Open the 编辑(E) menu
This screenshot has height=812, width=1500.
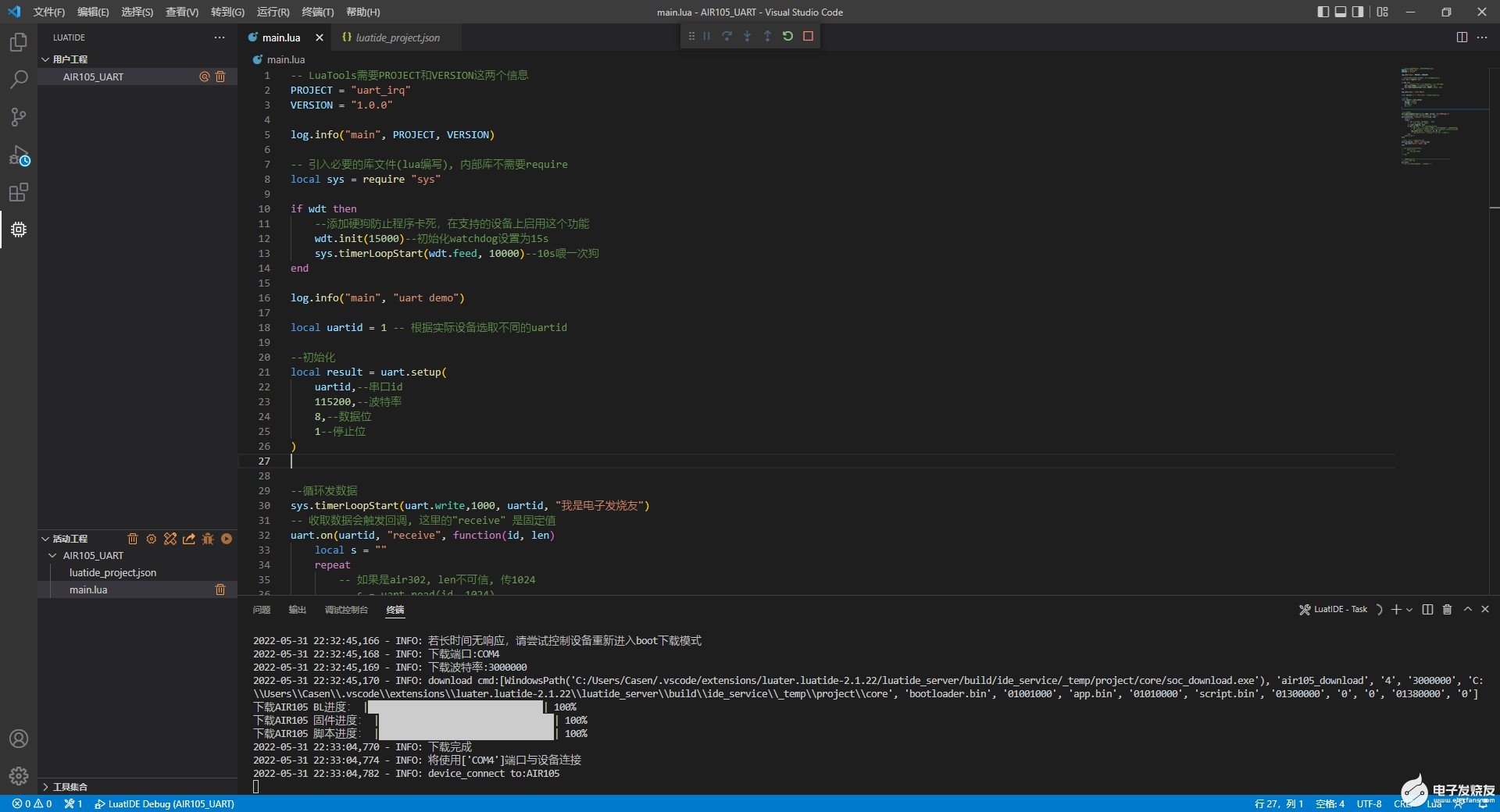click(x=93, y=12)
